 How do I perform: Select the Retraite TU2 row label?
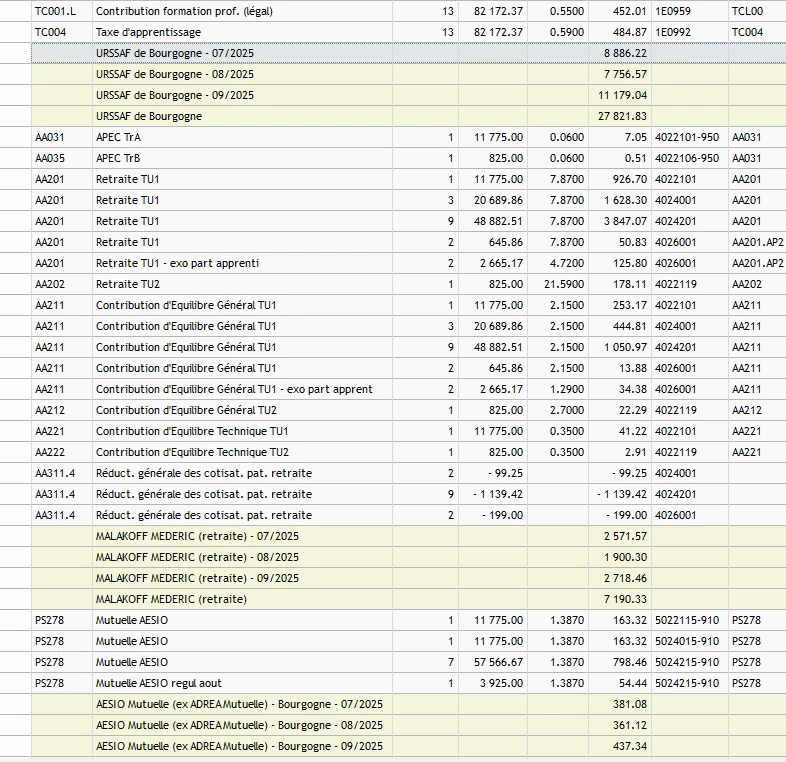point(128,284)
